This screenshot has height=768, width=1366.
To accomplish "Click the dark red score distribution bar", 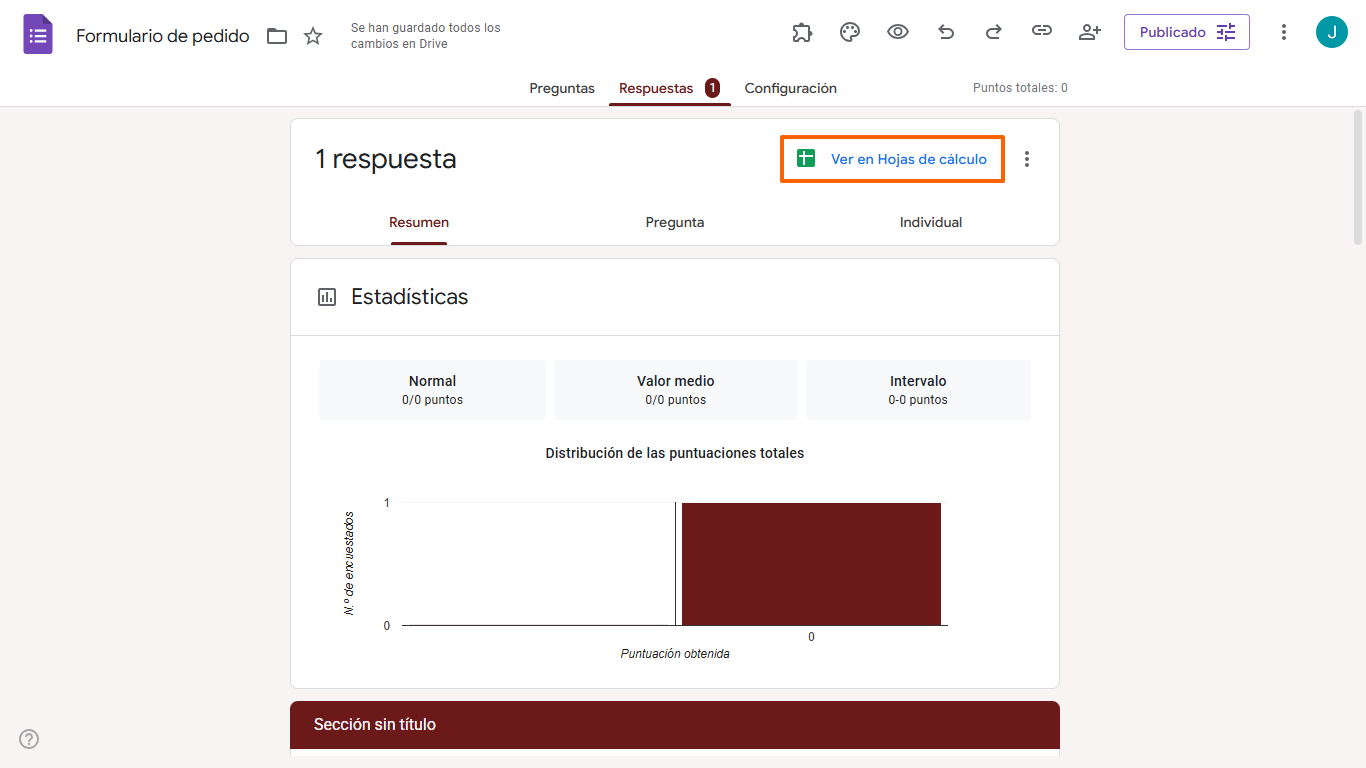I will [811, 564].
